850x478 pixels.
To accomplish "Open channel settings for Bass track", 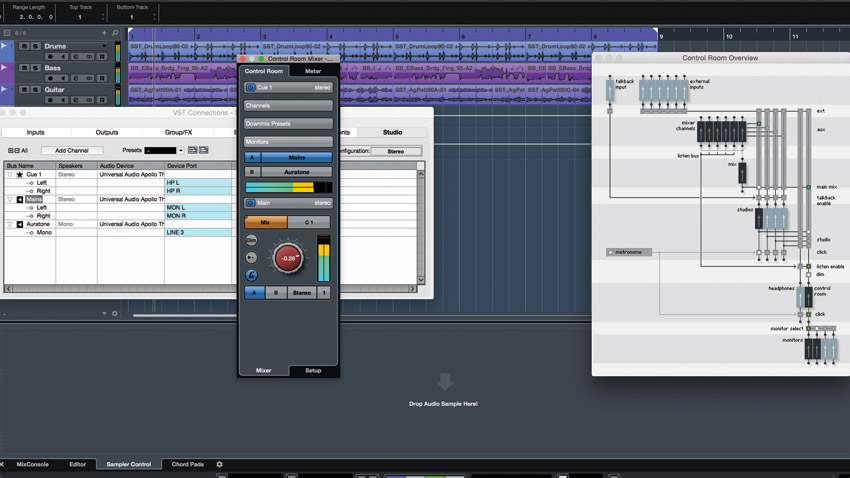I will (76, 78).
